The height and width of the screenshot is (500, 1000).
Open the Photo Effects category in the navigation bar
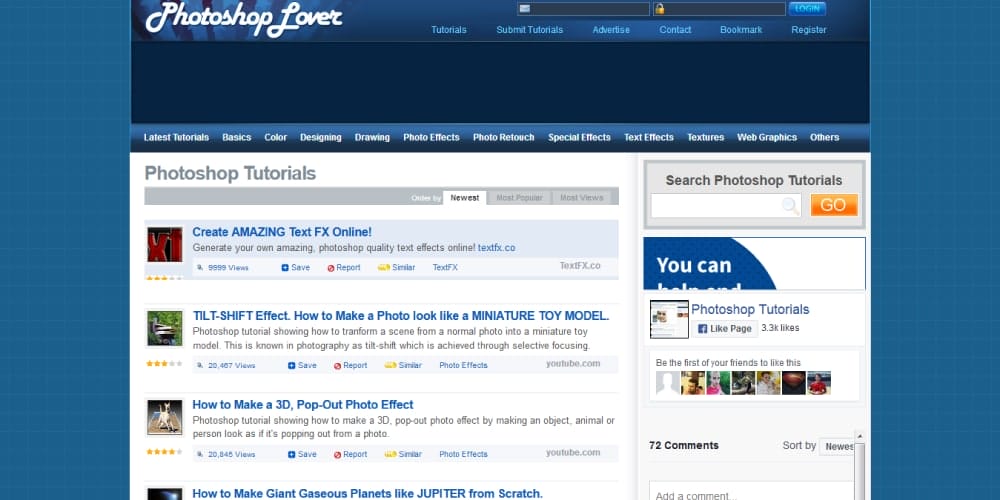(431, 137)
